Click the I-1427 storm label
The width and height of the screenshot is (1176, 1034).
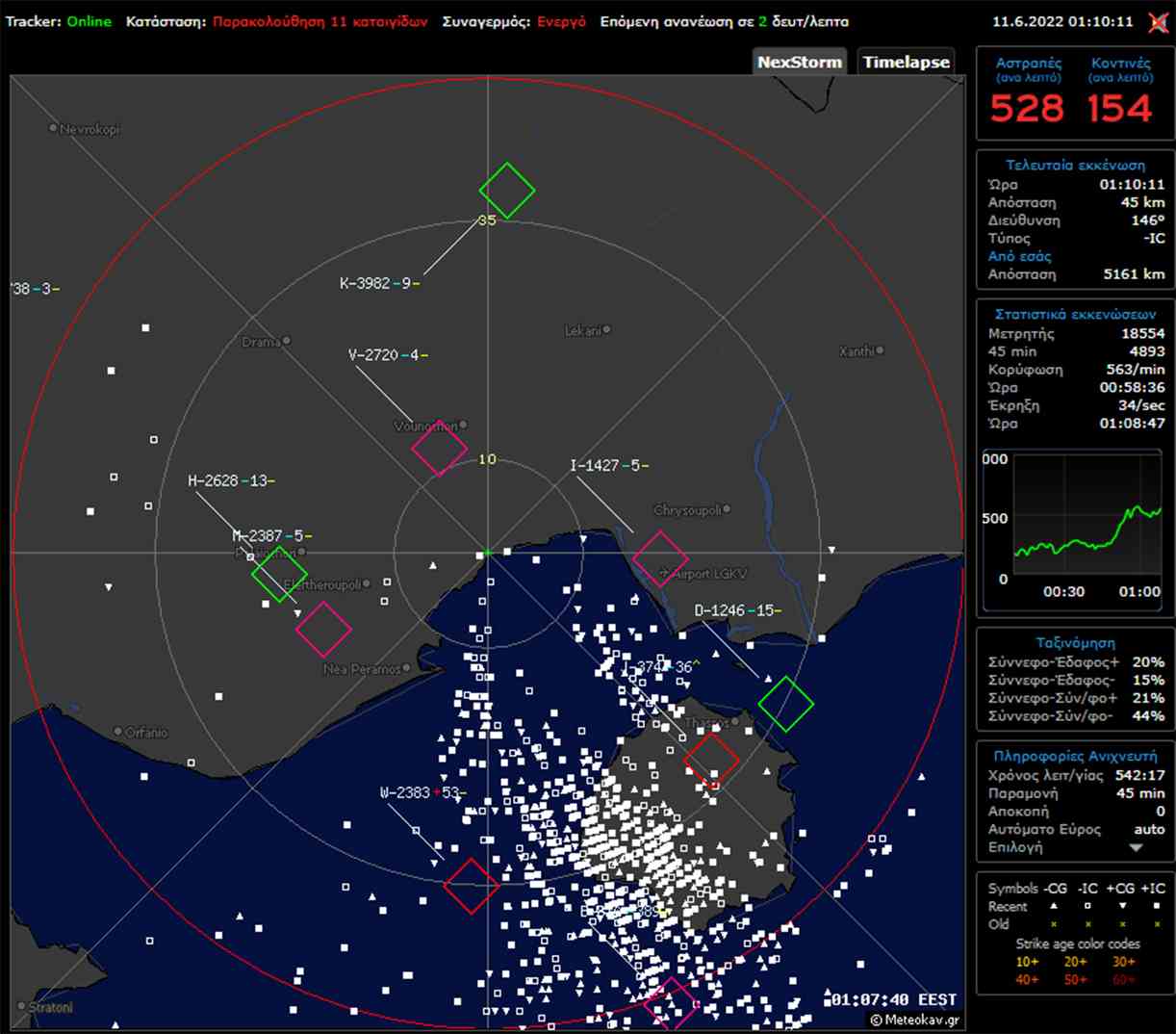tap(609, 466)
